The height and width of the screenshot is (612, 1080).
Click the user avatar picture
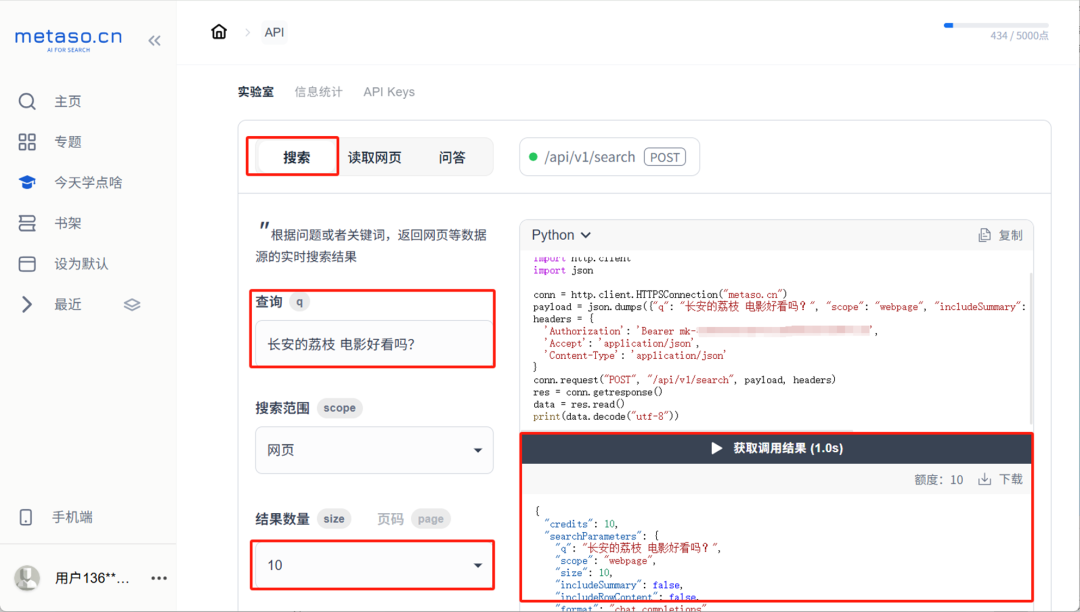(27, 578)
